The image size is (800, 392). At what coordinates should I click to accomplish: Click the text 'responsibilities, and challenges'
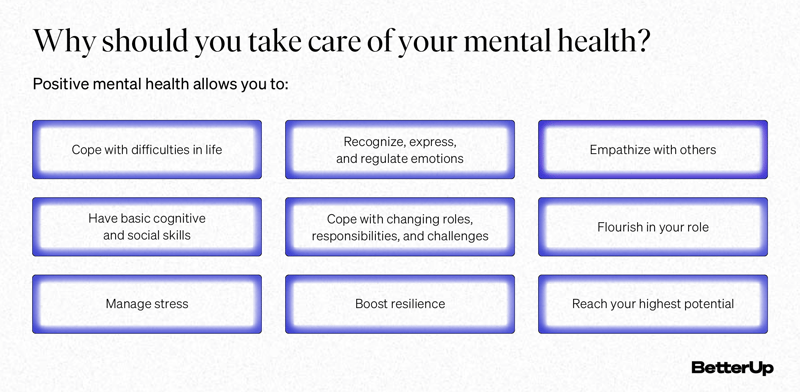click(x=400, y=236)
